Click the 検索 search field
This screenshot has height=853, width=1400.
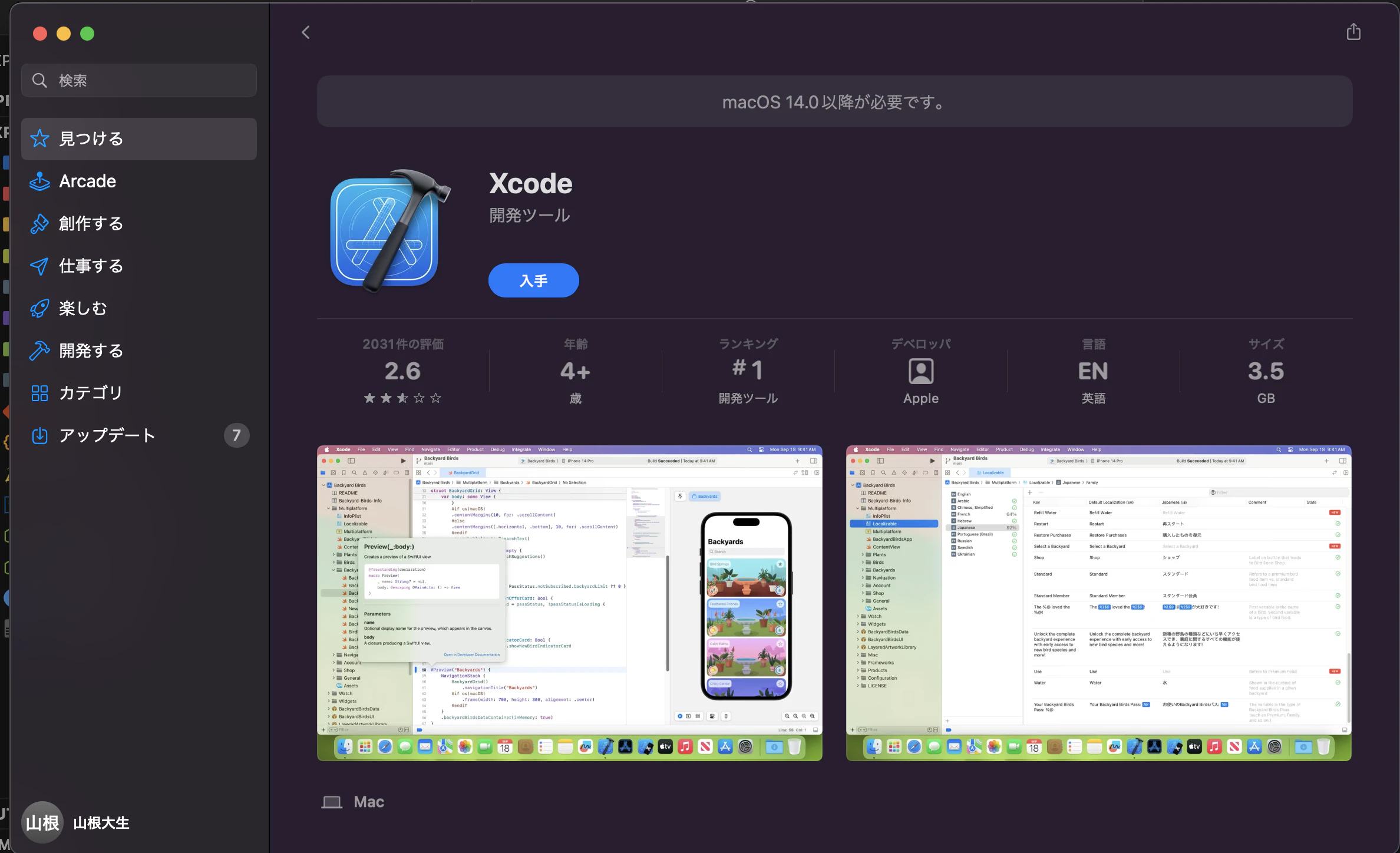139,80
